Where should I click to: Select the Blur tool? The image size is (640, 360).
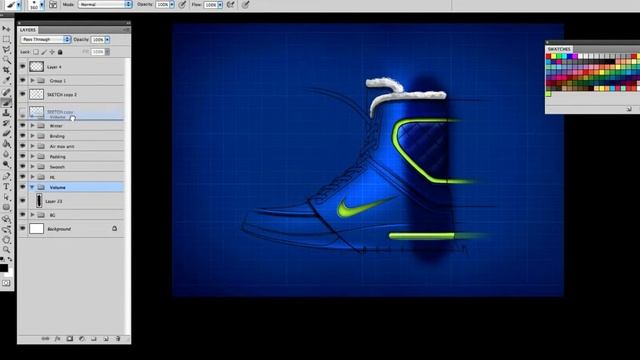6,154
